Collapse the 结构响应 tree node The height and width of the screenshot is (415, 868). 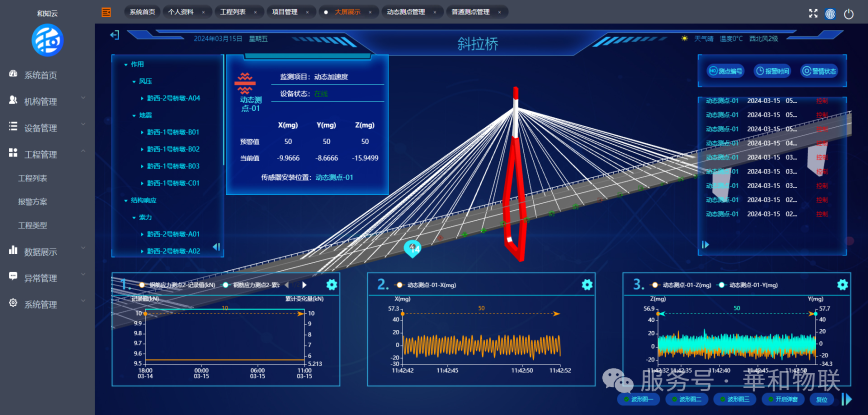tap(126, 200)
